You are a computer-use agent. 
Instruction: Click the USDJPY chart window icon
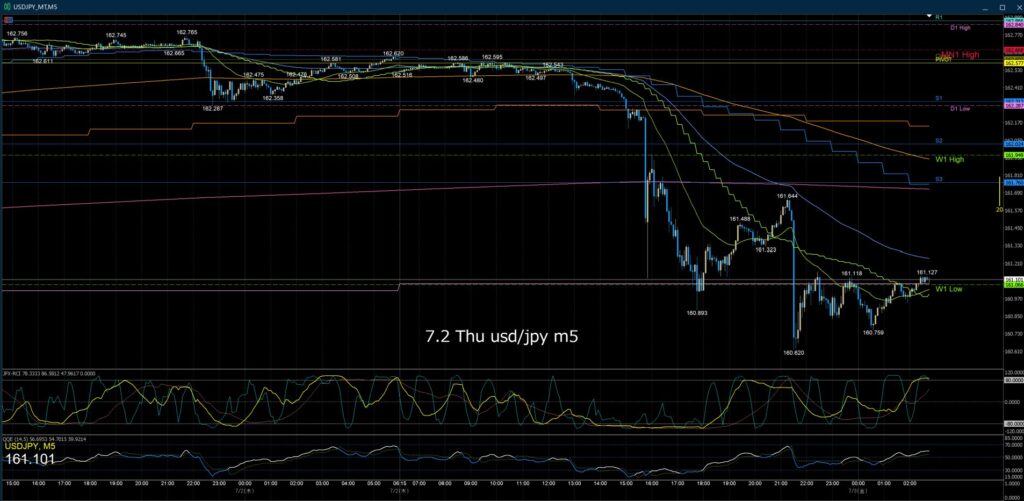(7, 7)
